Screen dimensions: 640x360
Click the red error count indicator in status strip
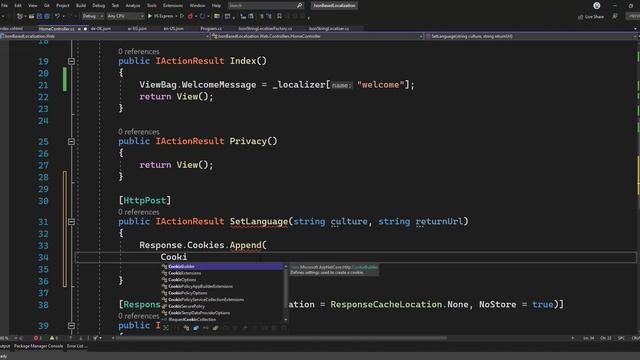pyautogui.click(x=38, y=338)
